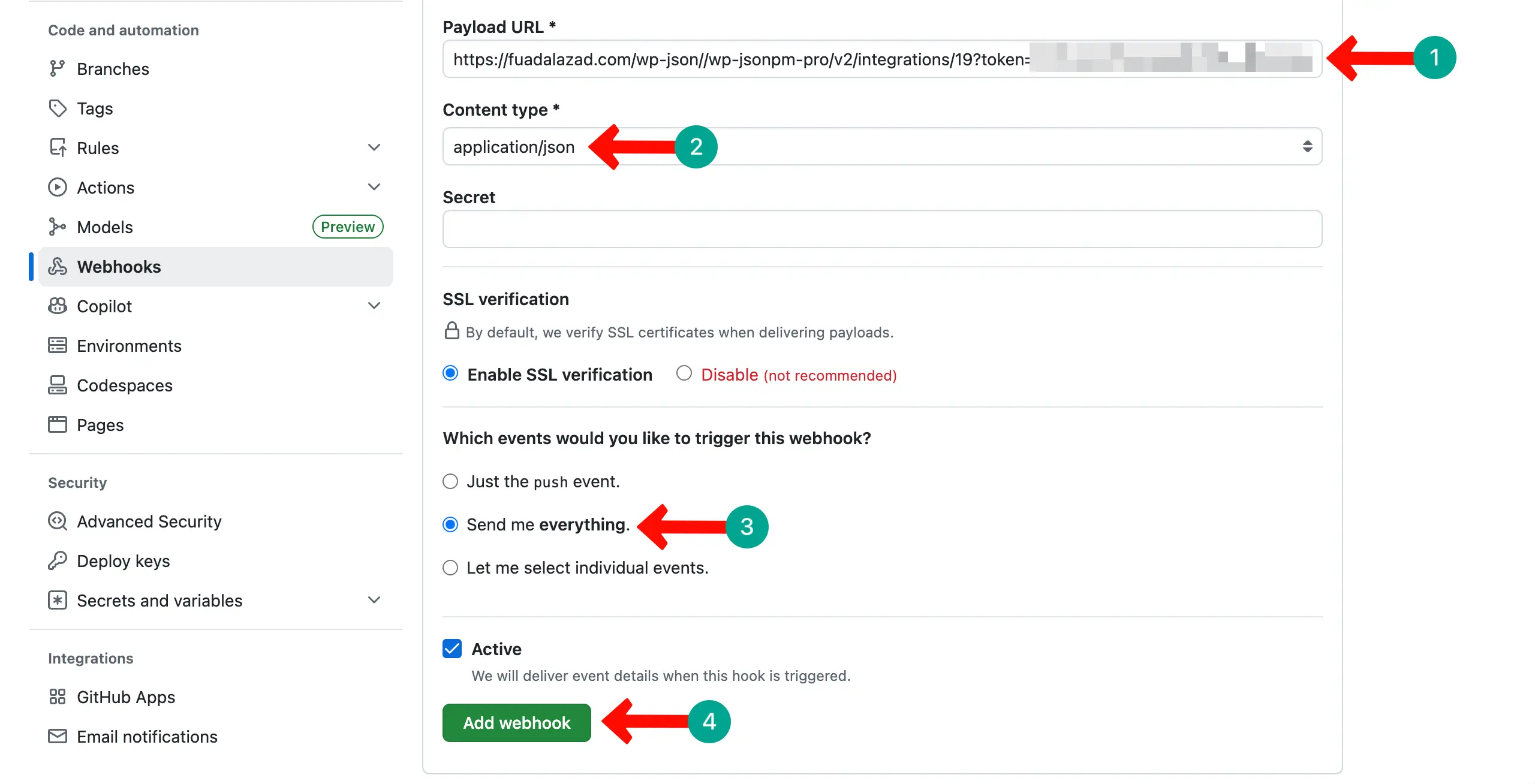Go to Email notifications settings
The height and width of the screenshot is (784, 1535).
[147, 737]
